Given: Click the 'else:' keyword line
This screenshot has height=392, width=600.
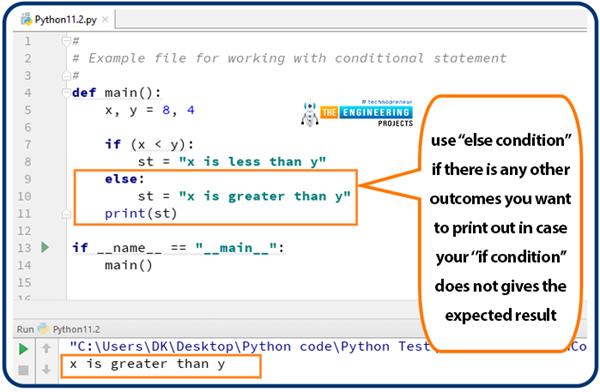Looking at the screenshot, I should (125, 179).
